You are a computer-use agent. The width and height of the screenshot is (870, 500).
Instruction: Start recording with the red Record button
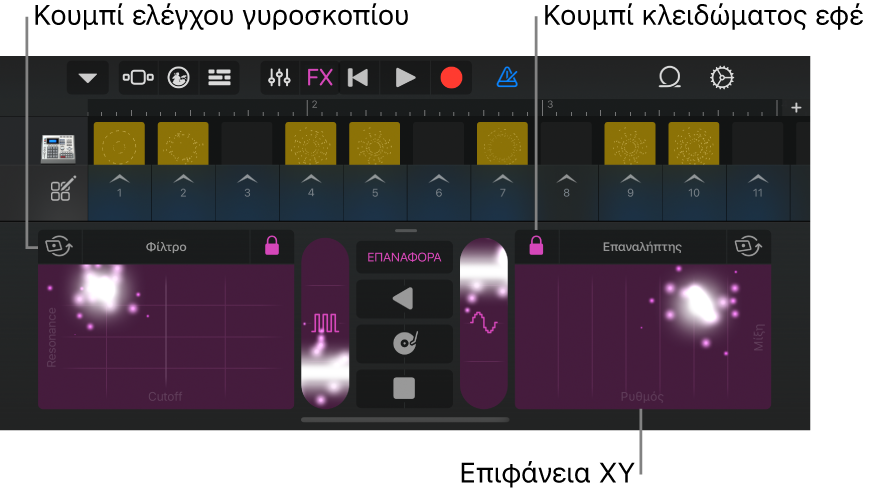point(451,78)
